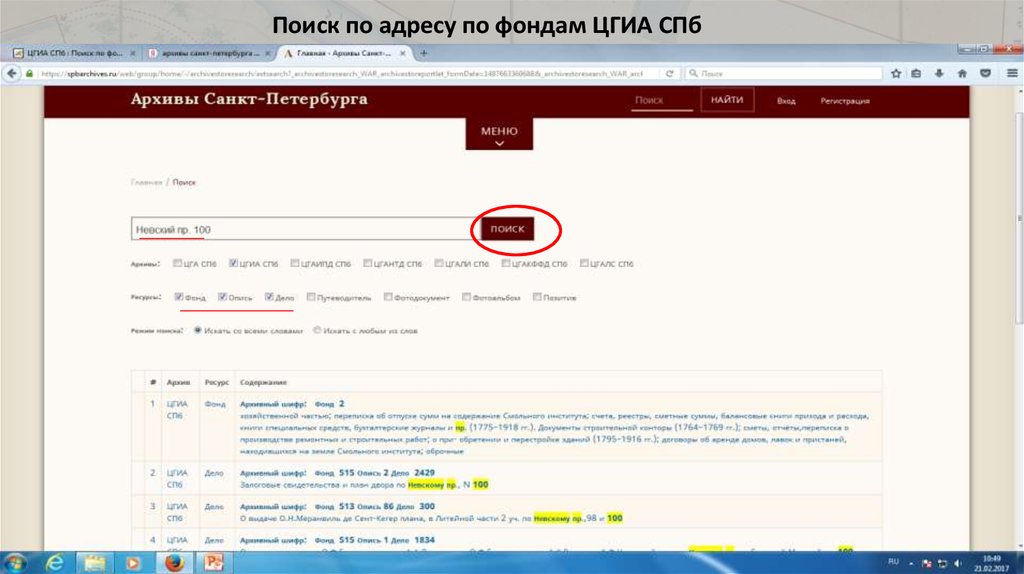Open PowerPoint from the taskbar
The height and width of the screenshot is (574, 1024).
pyautogui.click(x=213, y=561)
